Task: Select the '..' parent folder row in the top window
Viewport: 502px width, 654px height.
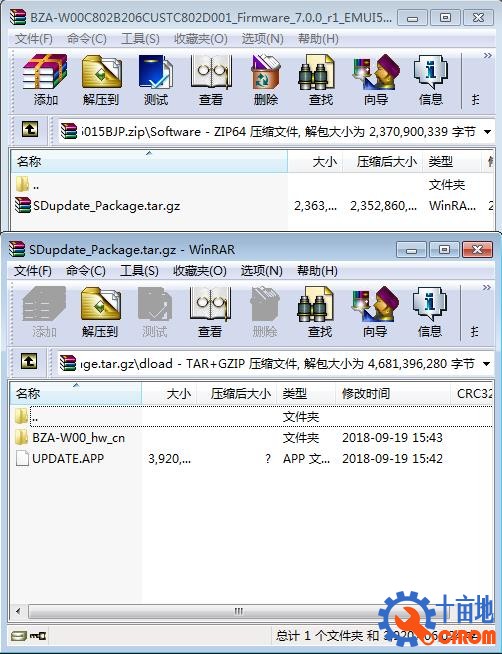Action: click(x=253, y=184)
